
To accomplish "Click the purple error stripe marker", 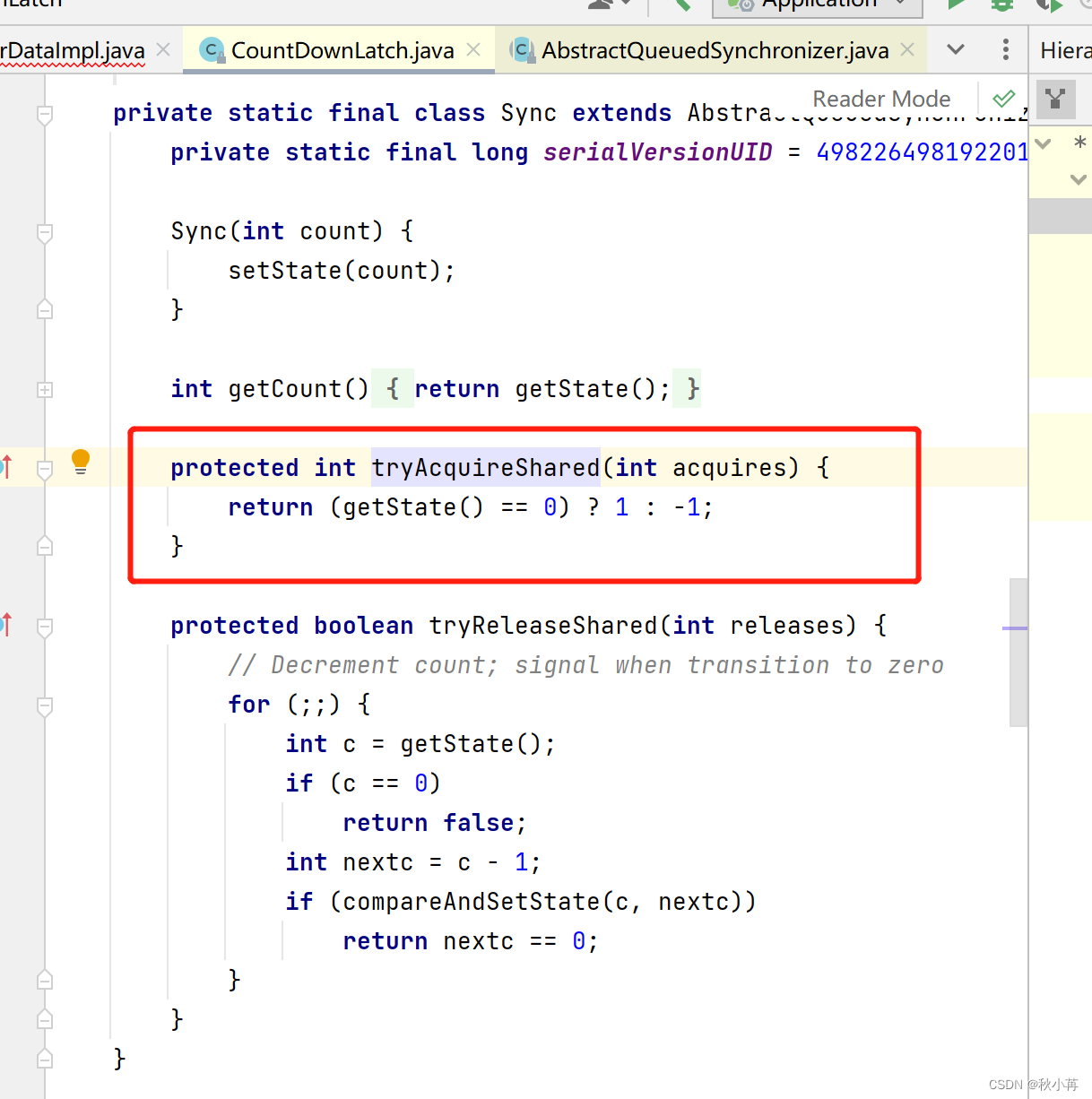I will click(1015, 628).
